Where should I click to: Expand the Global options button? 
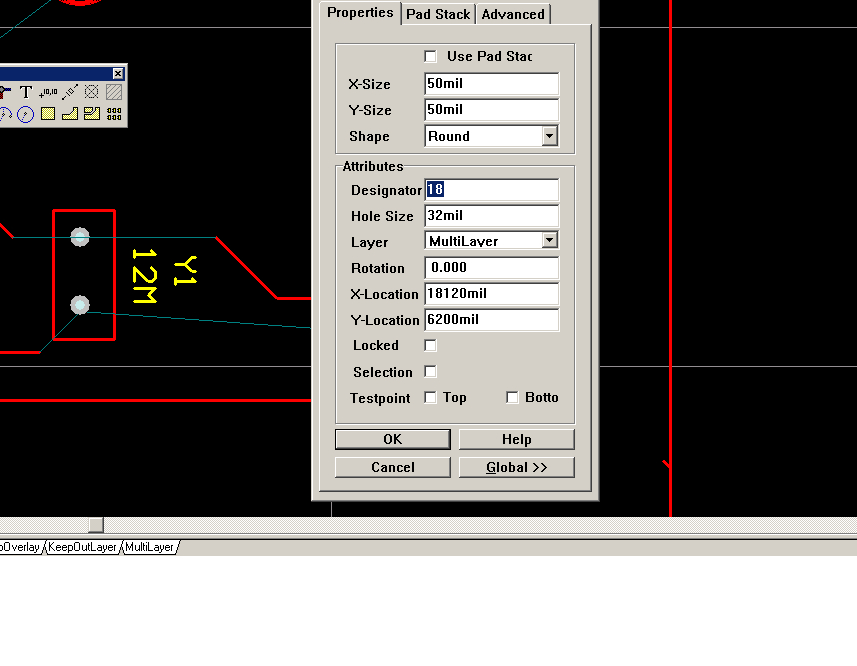[516, 467]
